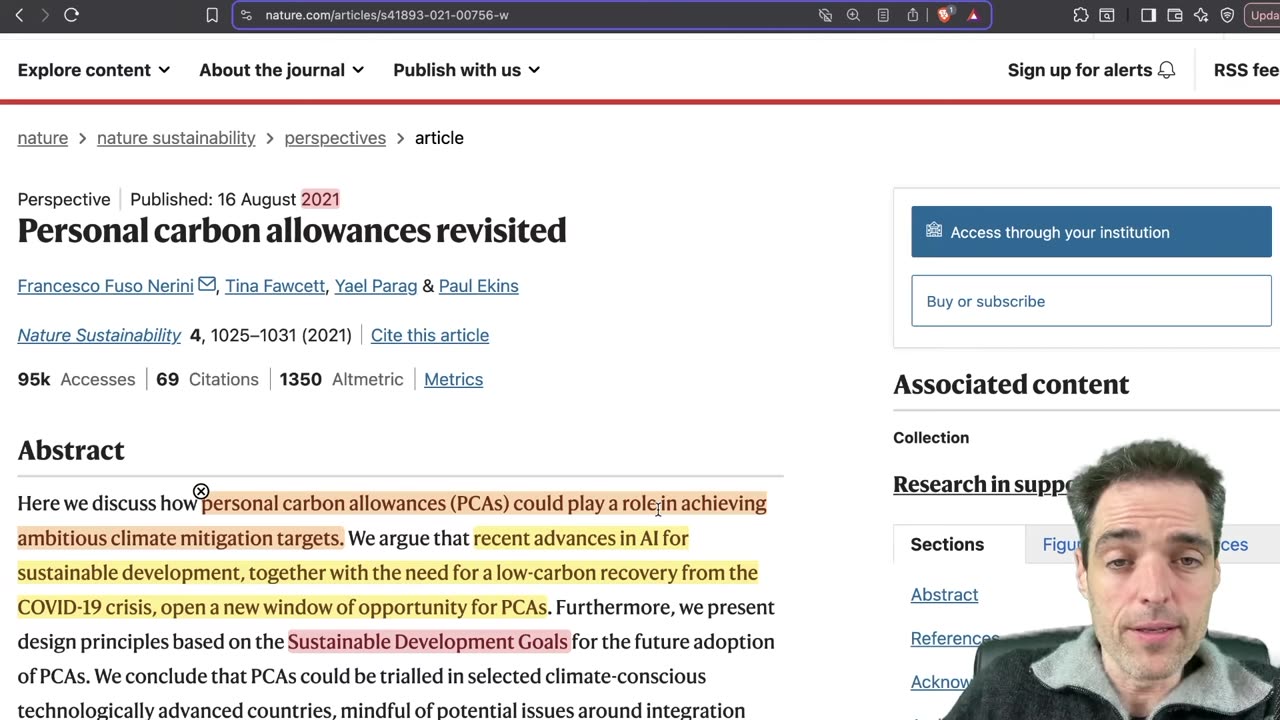
Task: Click the email envelope icon beside Nerini
Action: 207,285
